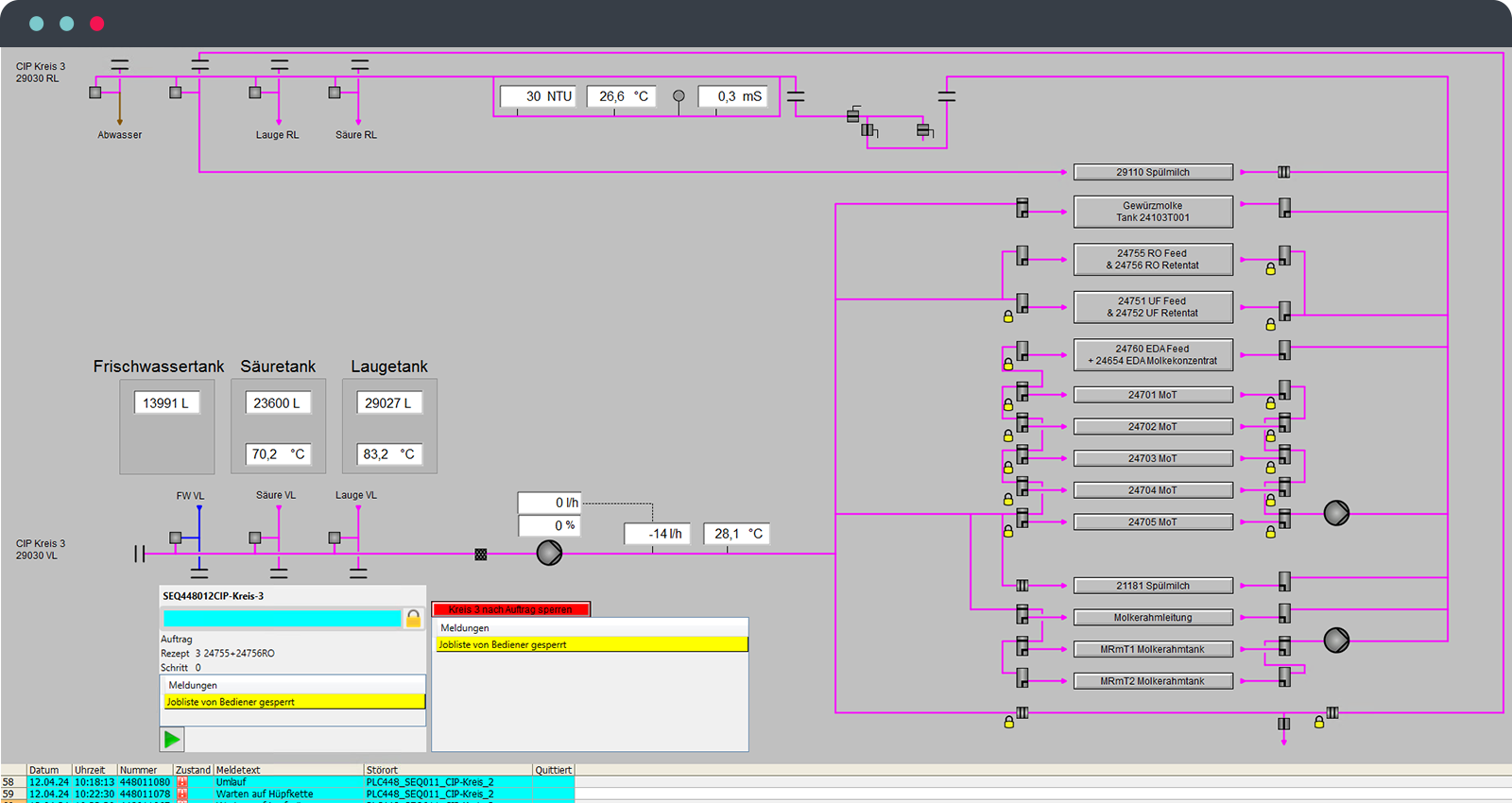The image size is (1512, 803).
Task: Click the valve under the Abwasser branch
Action: tap(95, 93)
